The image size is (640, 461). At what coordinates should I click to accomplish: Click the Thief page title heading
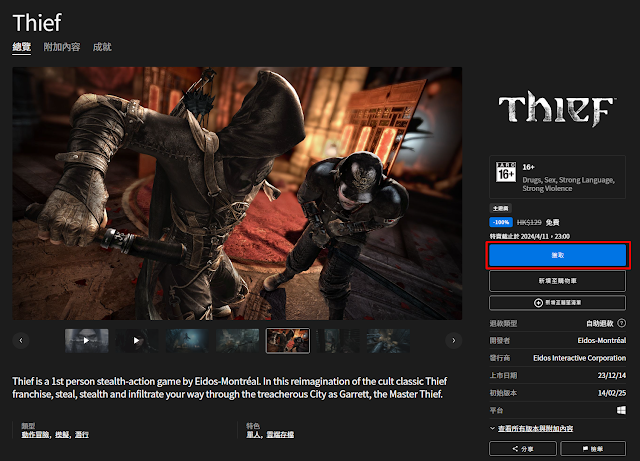tap(37, 22)
